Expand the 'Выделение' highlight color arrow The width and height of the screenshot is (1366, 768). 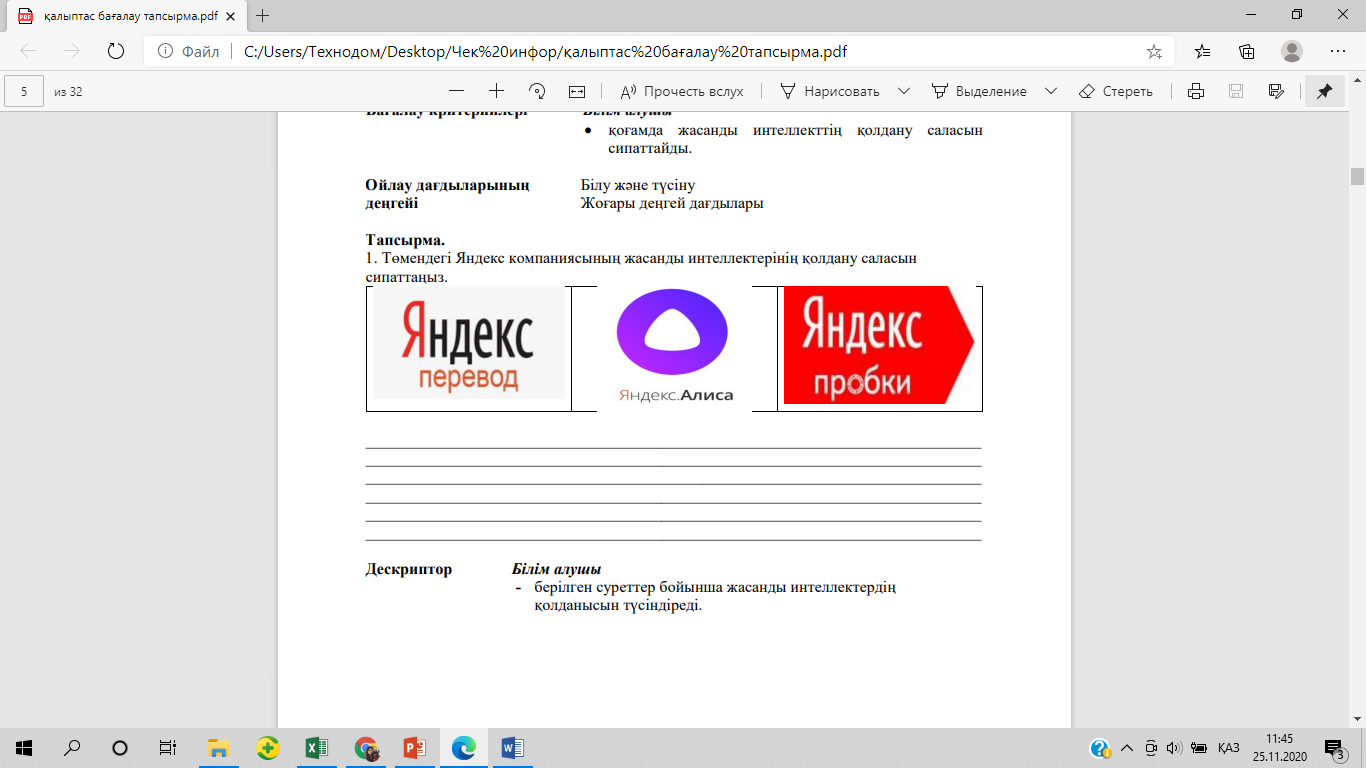(1050, 91)
